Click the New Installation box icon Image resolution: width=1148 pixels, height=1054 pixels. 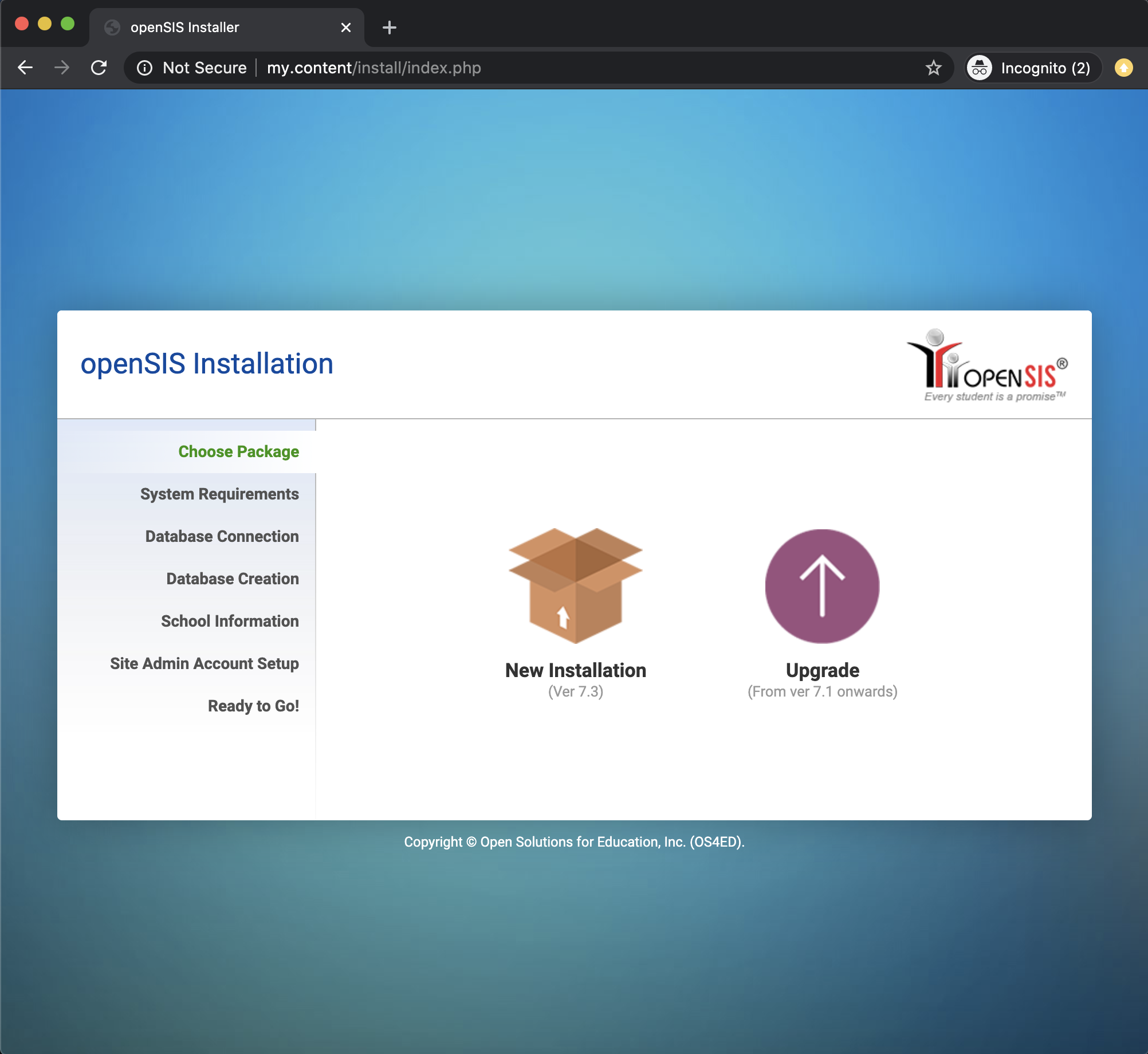pos(575,585)
